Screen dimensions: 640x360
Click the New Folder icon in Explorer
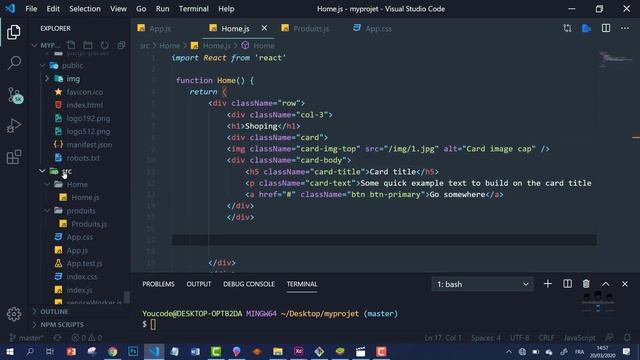point(88,45)
